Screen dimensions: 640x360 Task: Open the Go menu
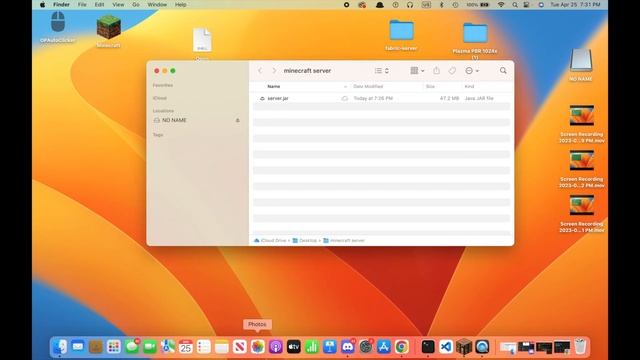tap(136, 4)
